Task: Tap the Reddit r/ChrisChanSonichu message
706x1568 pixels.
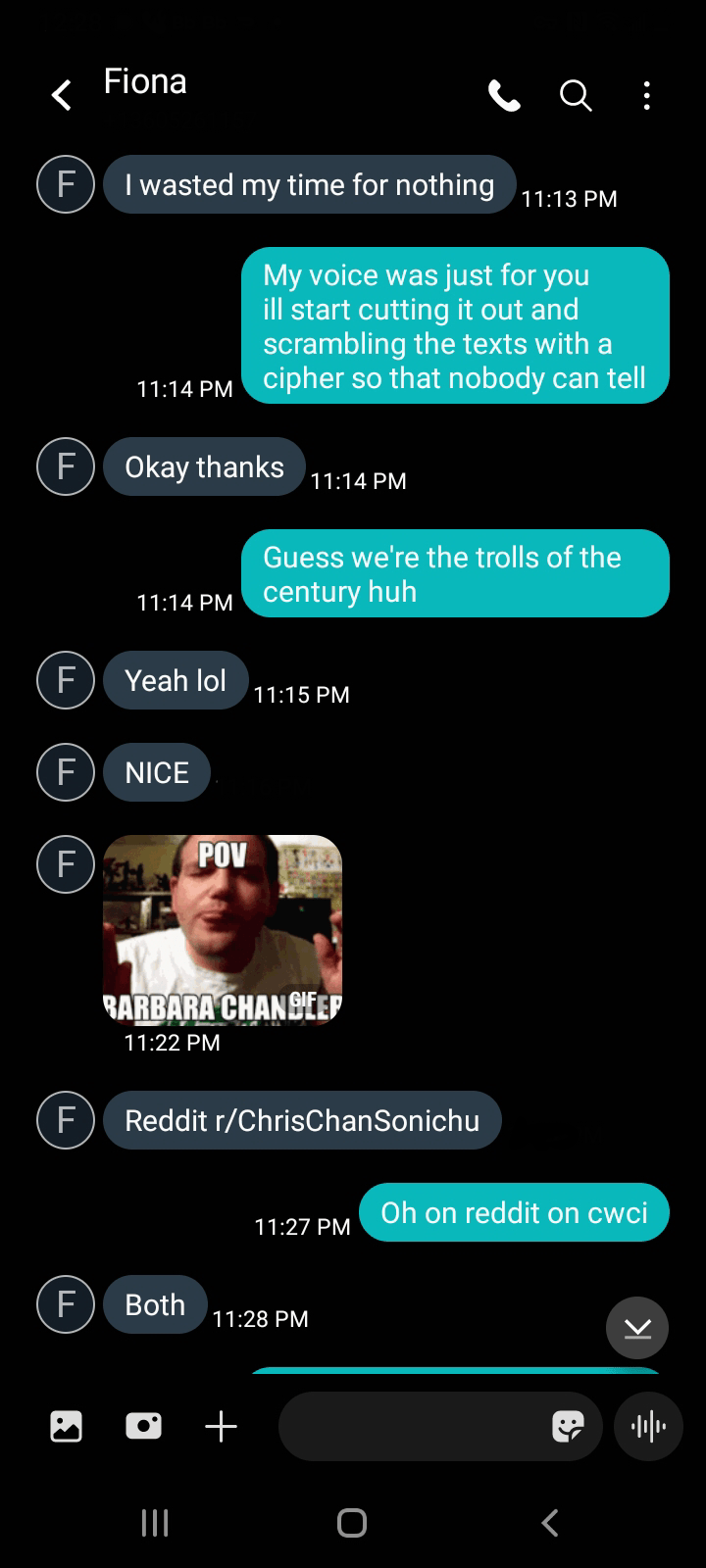Action: click(302, 1120)
